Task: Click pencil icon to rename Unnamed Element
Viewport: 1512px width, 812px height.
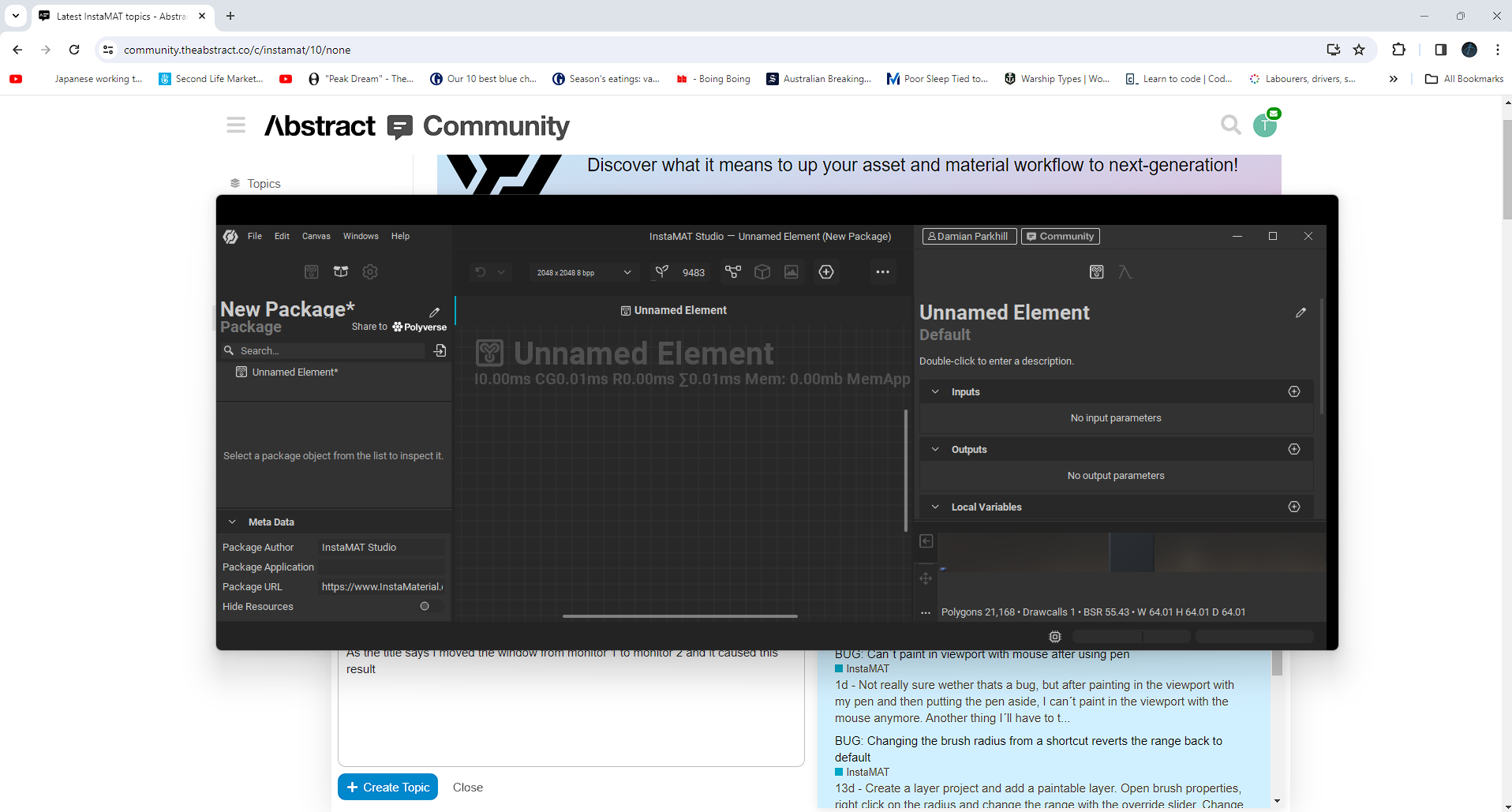Action: (1301, 312)
